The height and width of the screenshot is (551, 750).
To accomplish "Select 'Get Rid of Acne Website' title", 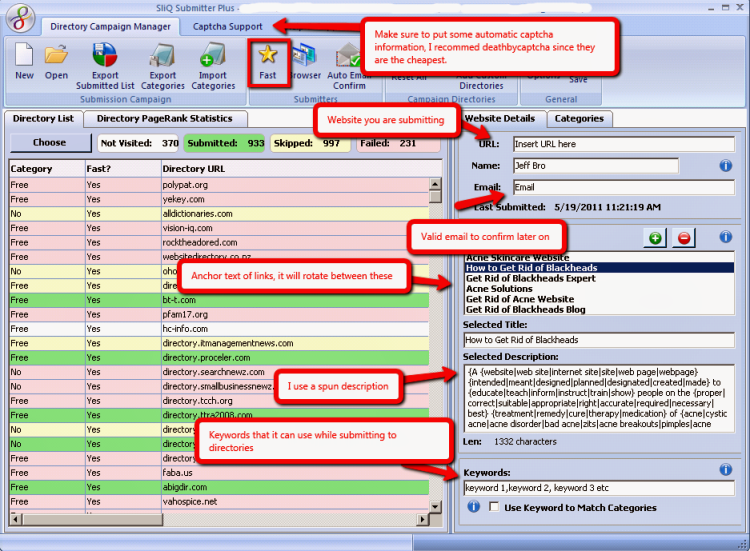I will (x=599, y=299).
